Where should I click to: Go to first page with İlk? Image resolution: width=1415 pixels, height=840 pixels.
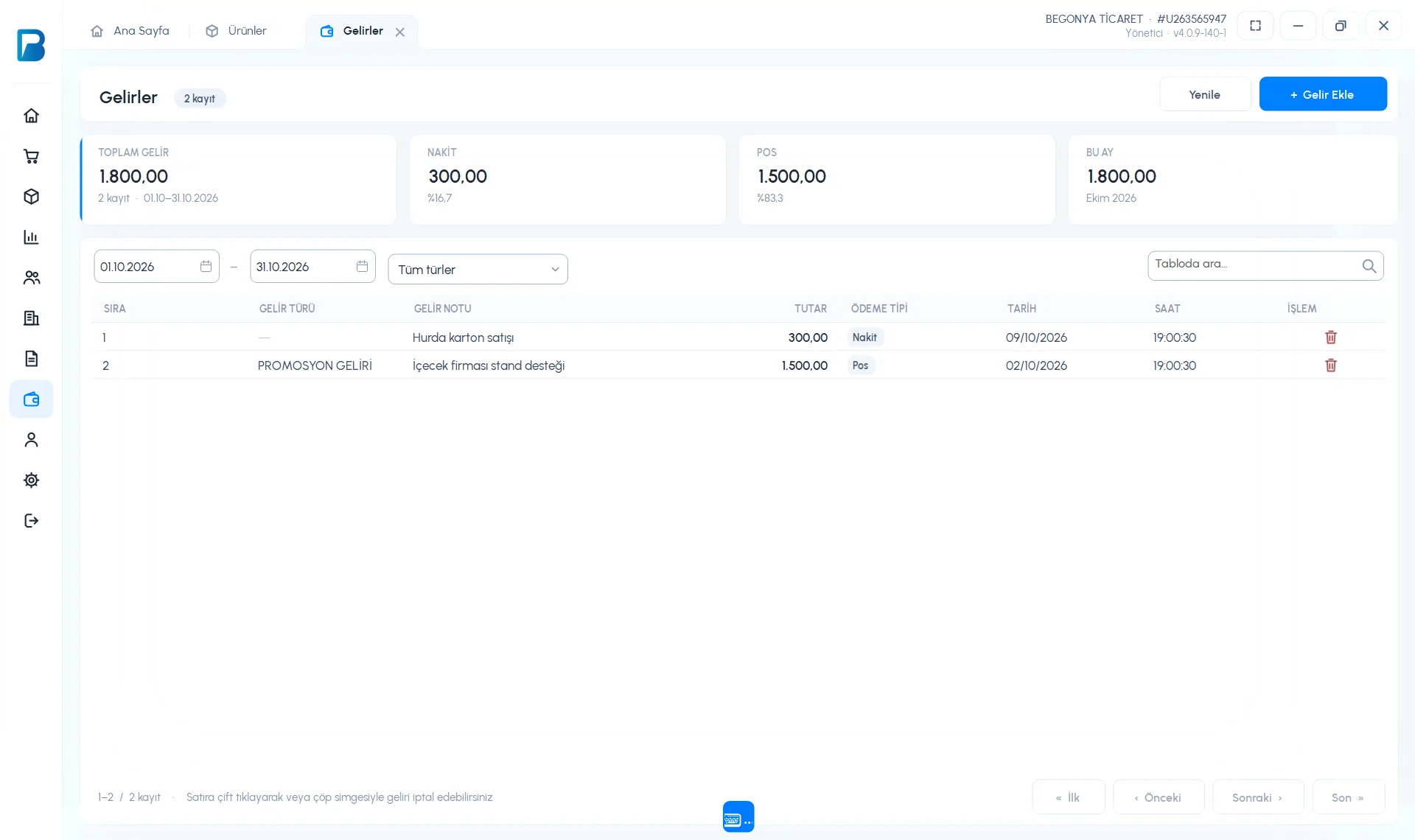[1069, 797]
